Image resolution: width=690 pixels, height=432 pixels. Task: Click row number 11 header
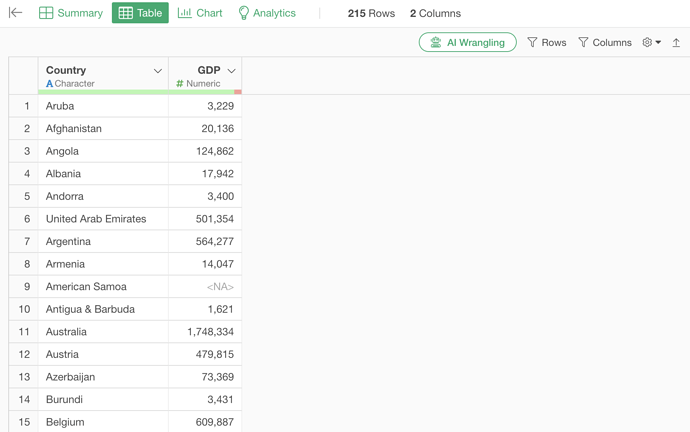pos(24,332)
